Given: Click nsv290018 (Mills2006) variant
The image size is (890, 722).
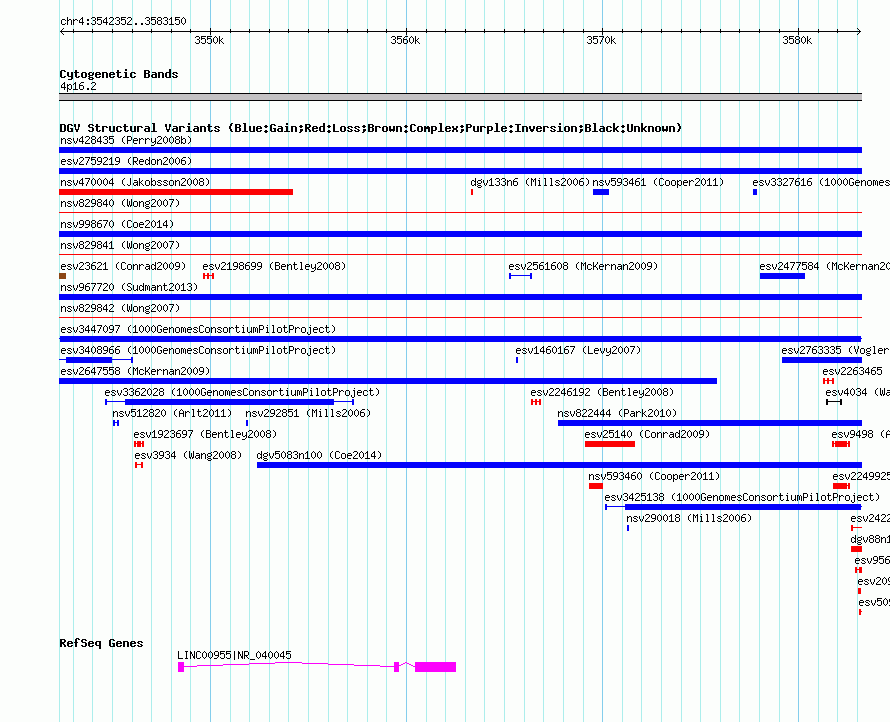Looking at the screenshot, I should click(628, 528).
